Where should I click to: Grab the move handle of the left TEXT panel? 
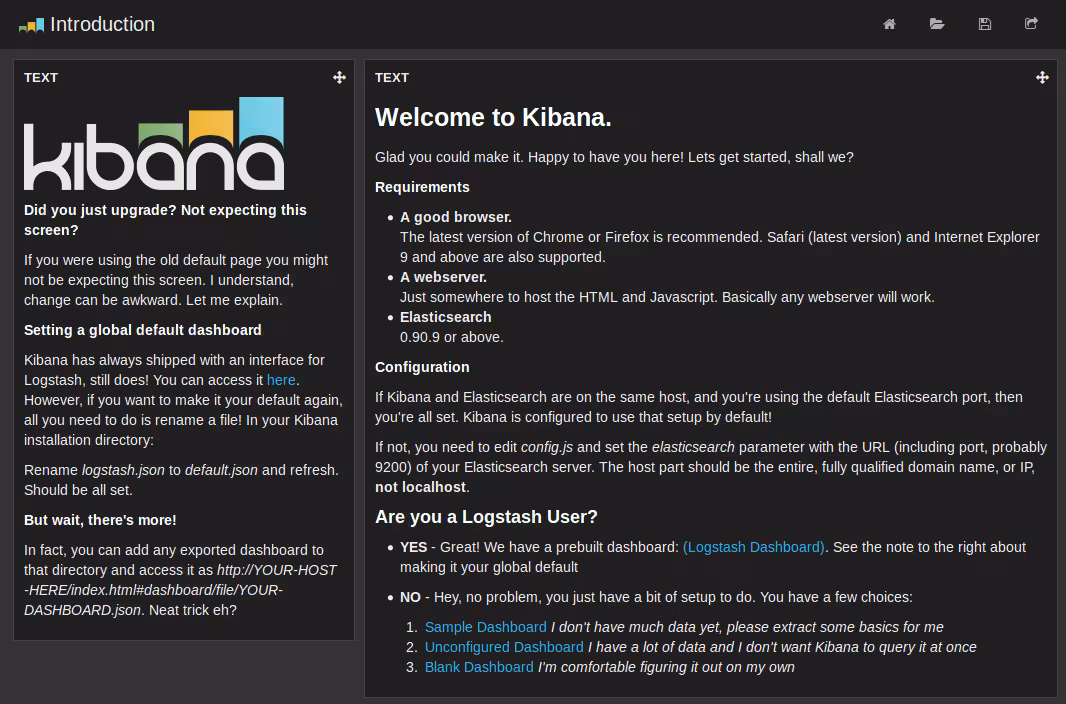(x=339, y=77)
